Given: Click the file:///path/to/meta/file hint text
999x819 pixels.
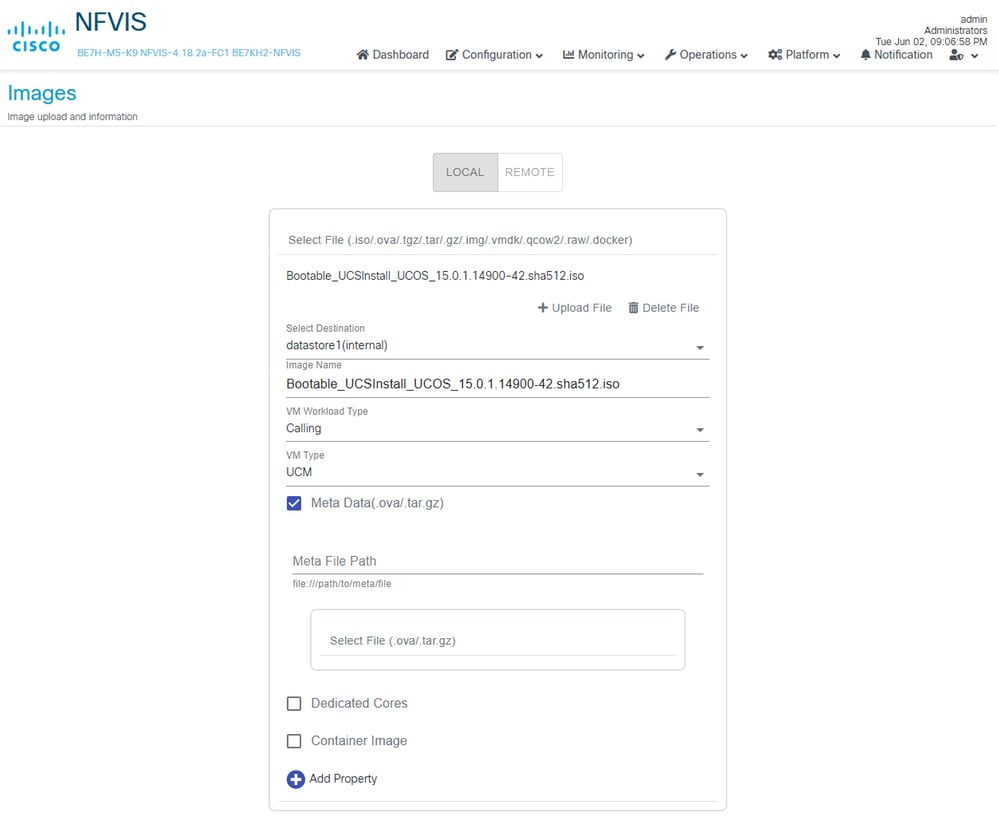Looking at the screenshot, I should (341, 584).
